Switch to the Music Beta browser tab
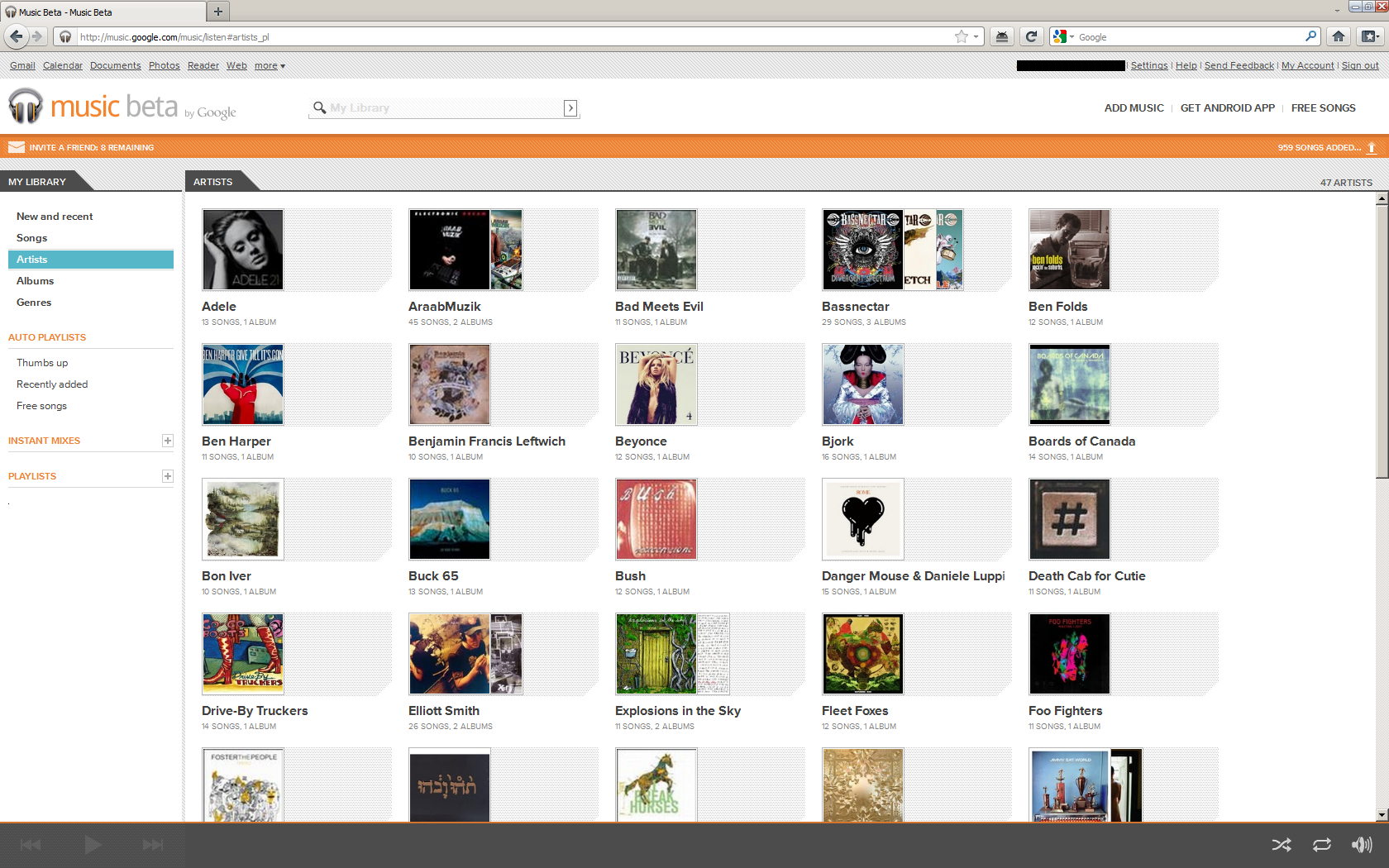Image resolution: width=1389 pixels, height=868 pixels. pyautogui.click(x=103, y=12)
